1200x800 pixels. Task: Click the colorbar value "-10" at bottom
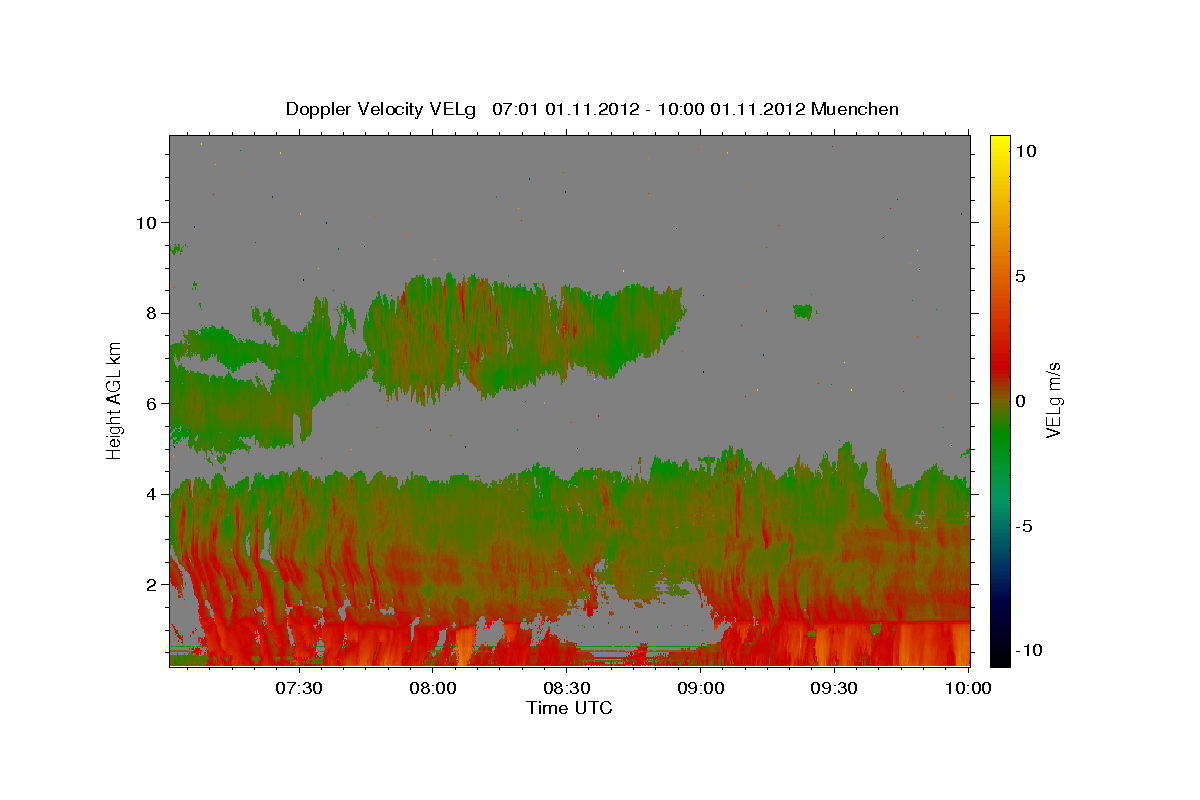[1030, 651]
